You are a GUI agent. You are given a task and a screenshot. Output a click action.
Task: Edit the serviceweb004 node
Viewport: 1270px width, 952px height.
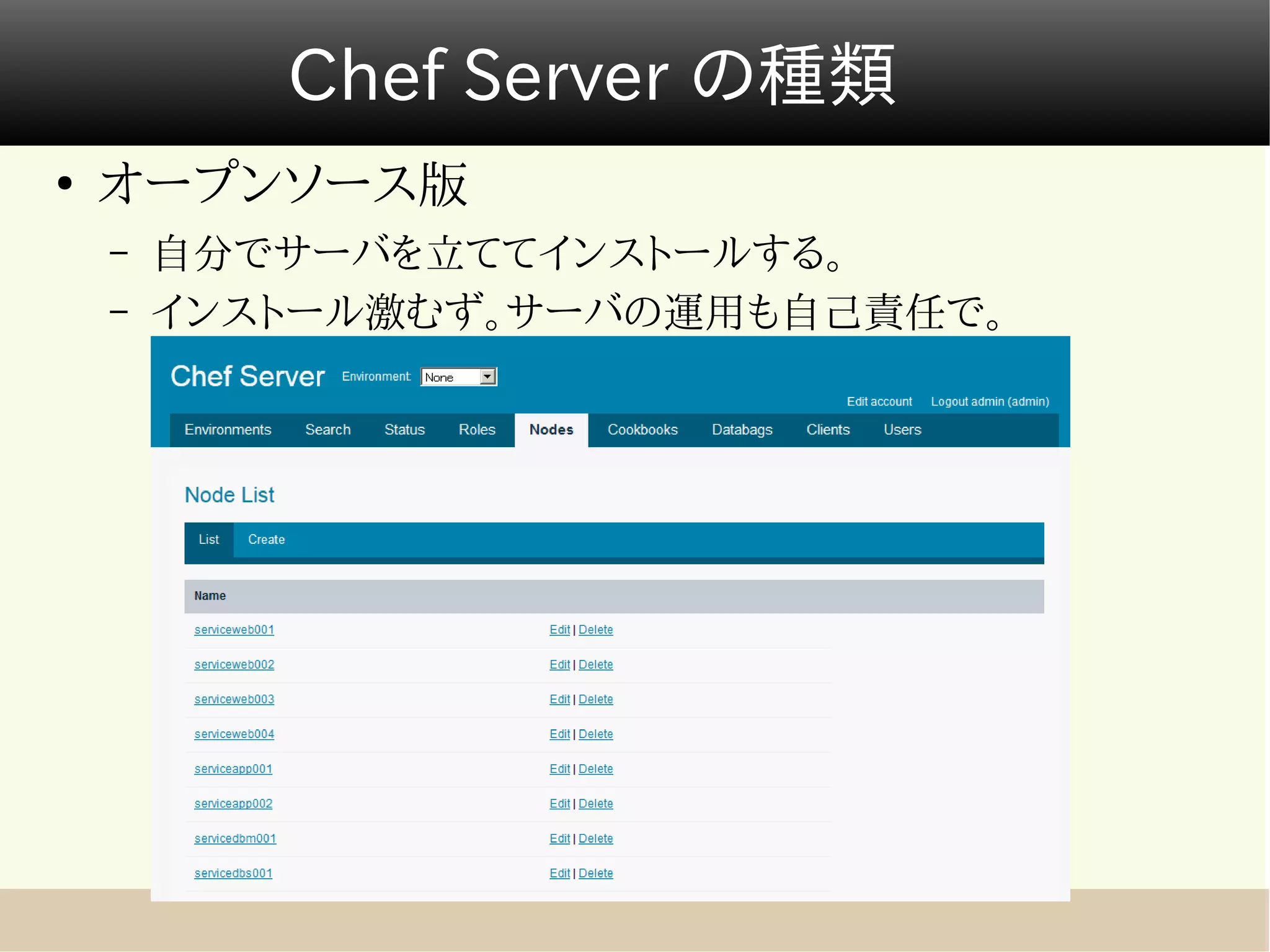(559, 734)
